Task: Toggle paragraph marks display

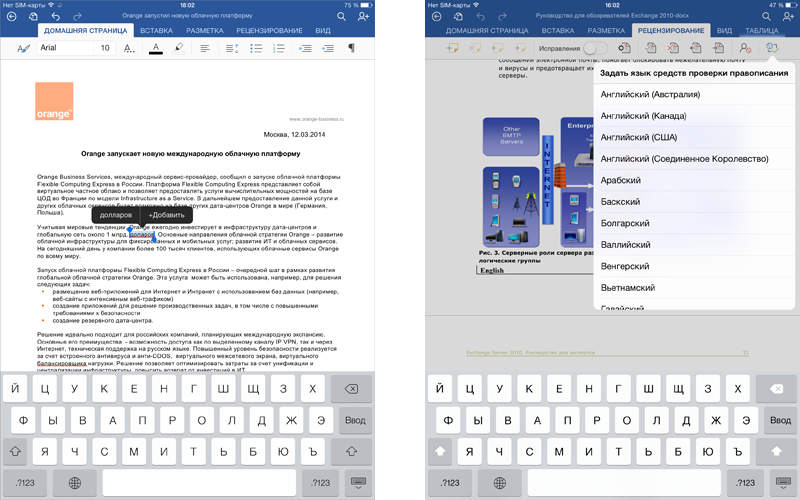Action: [x=351, y=48]
